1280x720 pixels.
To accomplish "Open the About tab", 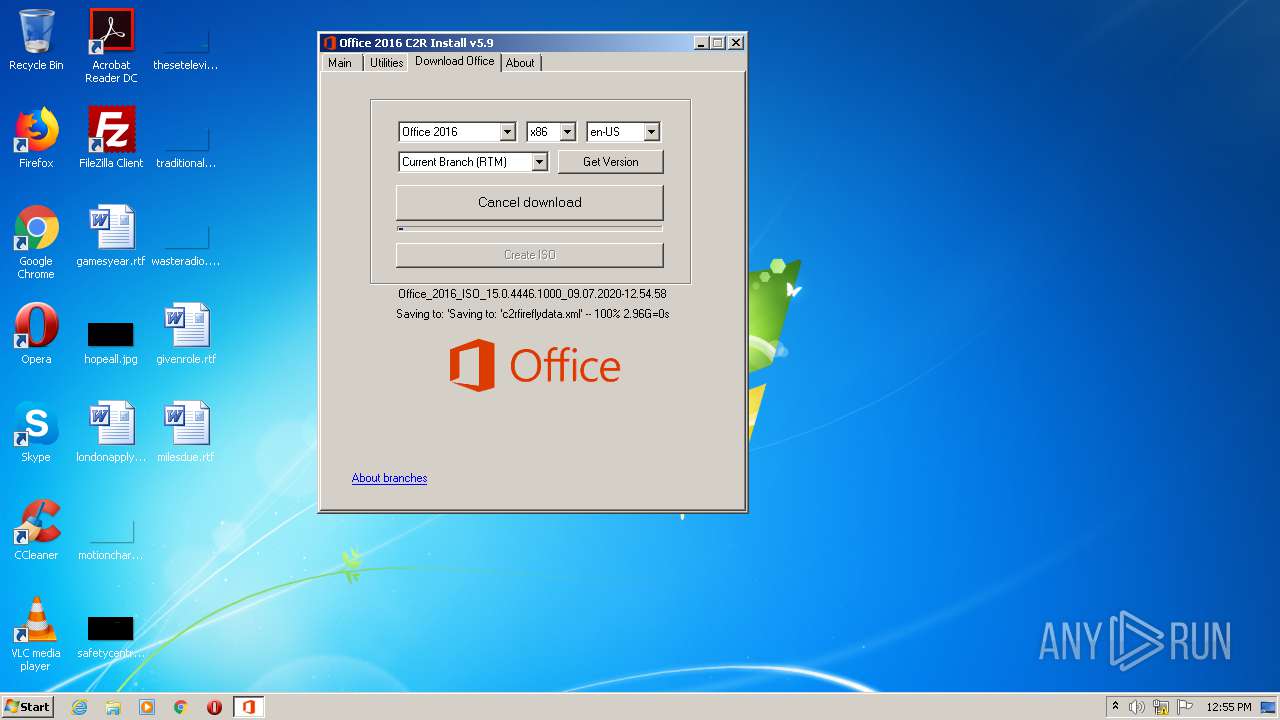I will pos(520,63).
